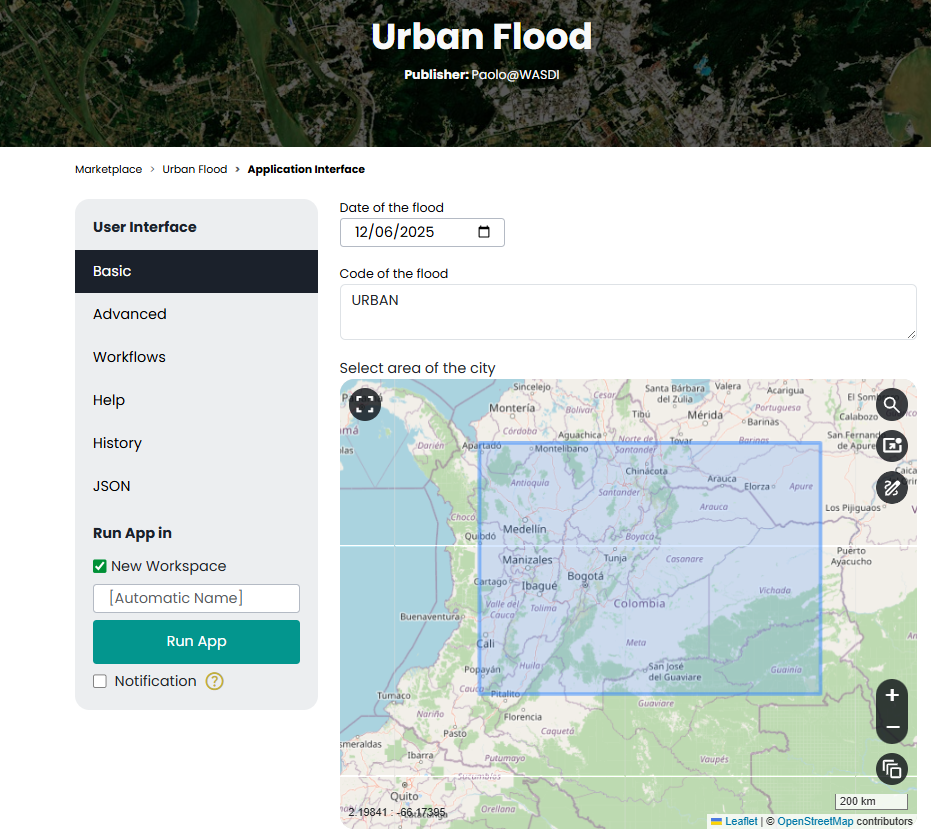Click the Notification help question mark icon
Viewport: 931px width, 839px height.
(214, 681)
